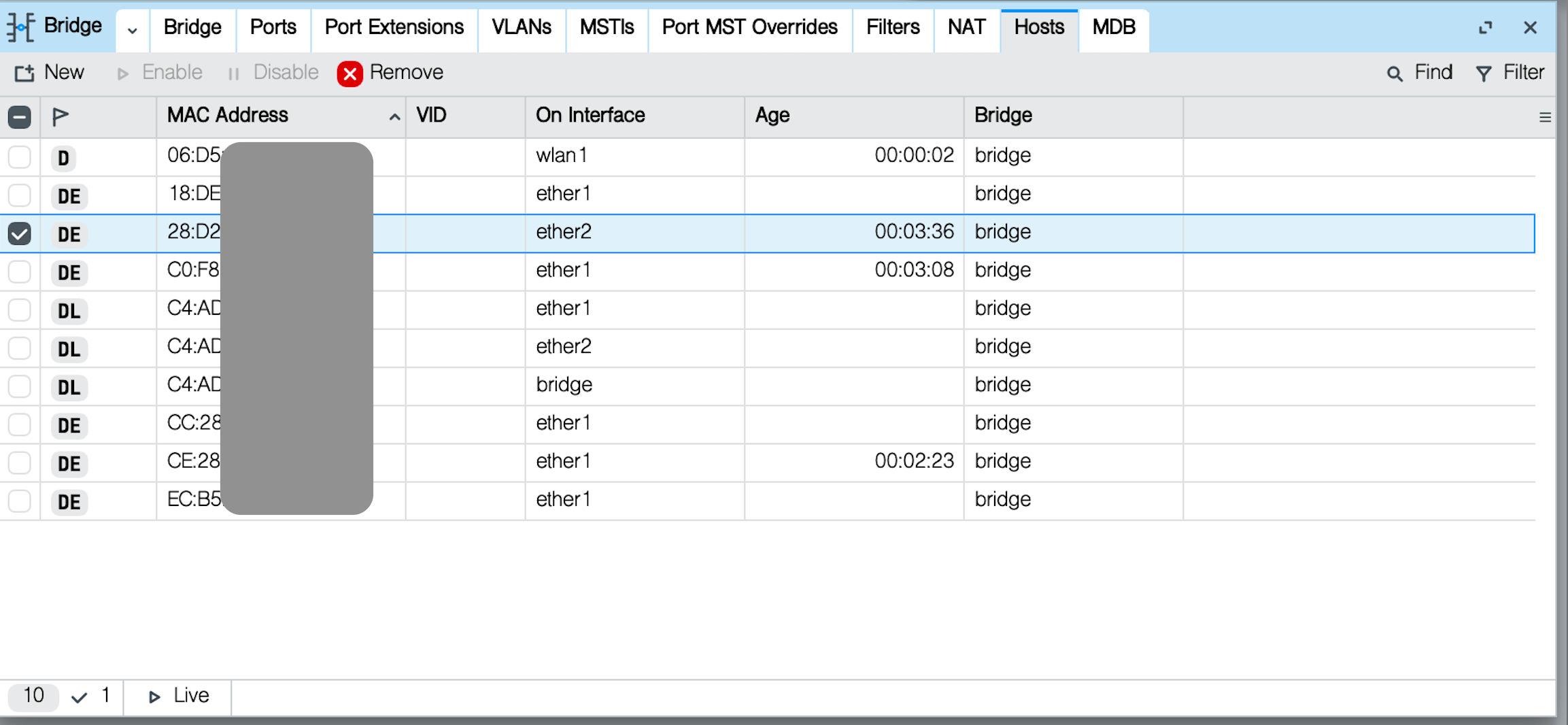Click the New entry icon

[24, 73]
